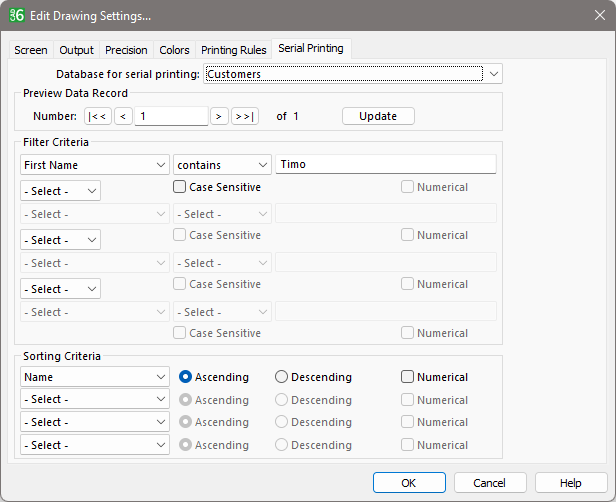The image size is (616, 502).
Task: Open the Output tab
Action: (76, 50)
